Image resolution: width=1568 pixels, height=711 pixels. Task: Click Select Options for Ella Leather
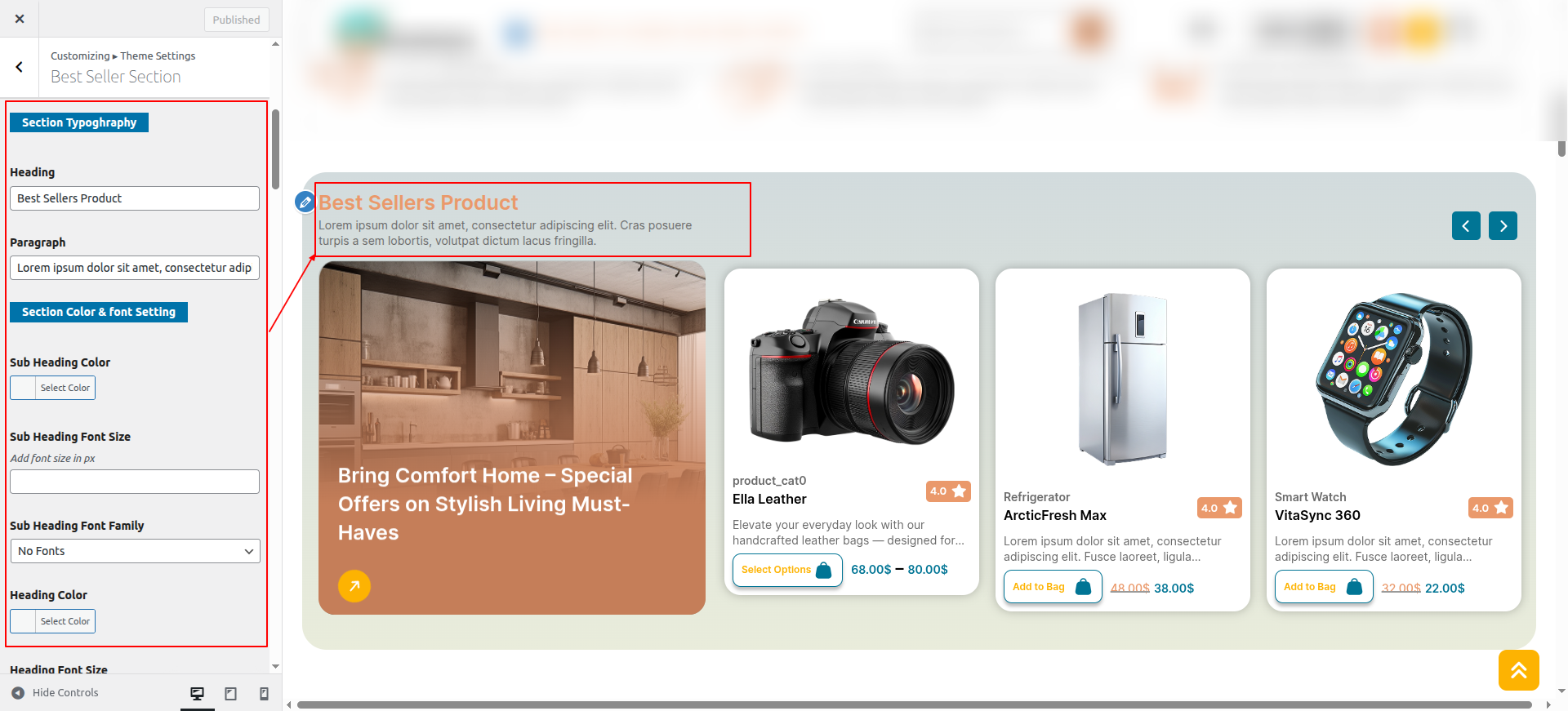coord(786,570)
